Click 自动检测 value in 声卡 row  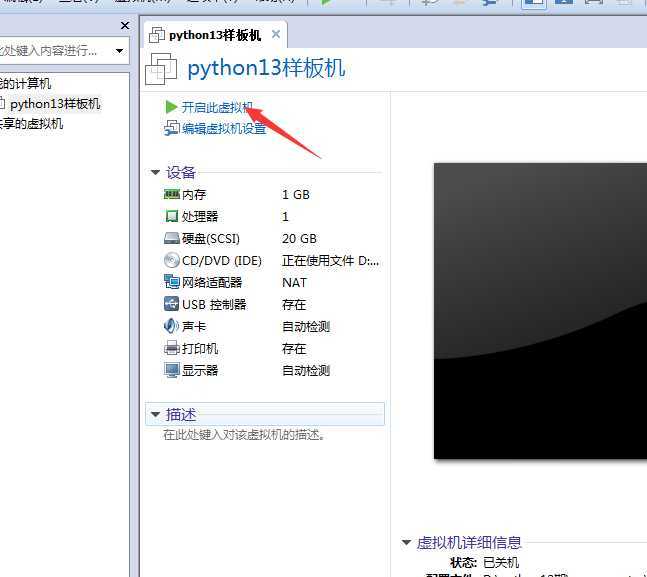point(306,326)
